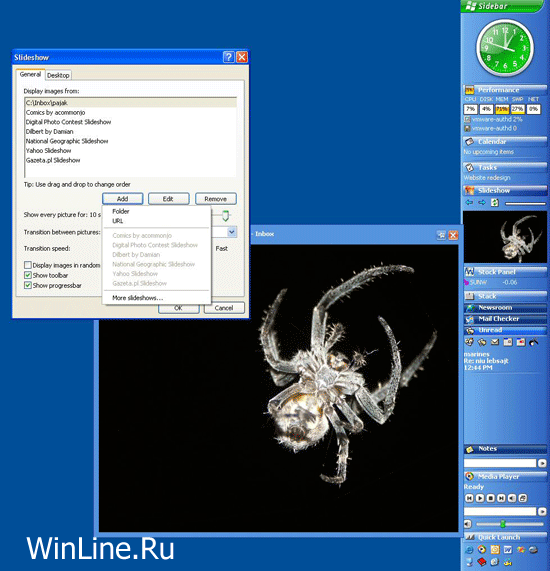Click the analog clock in the sidebar

pos(505,48)
